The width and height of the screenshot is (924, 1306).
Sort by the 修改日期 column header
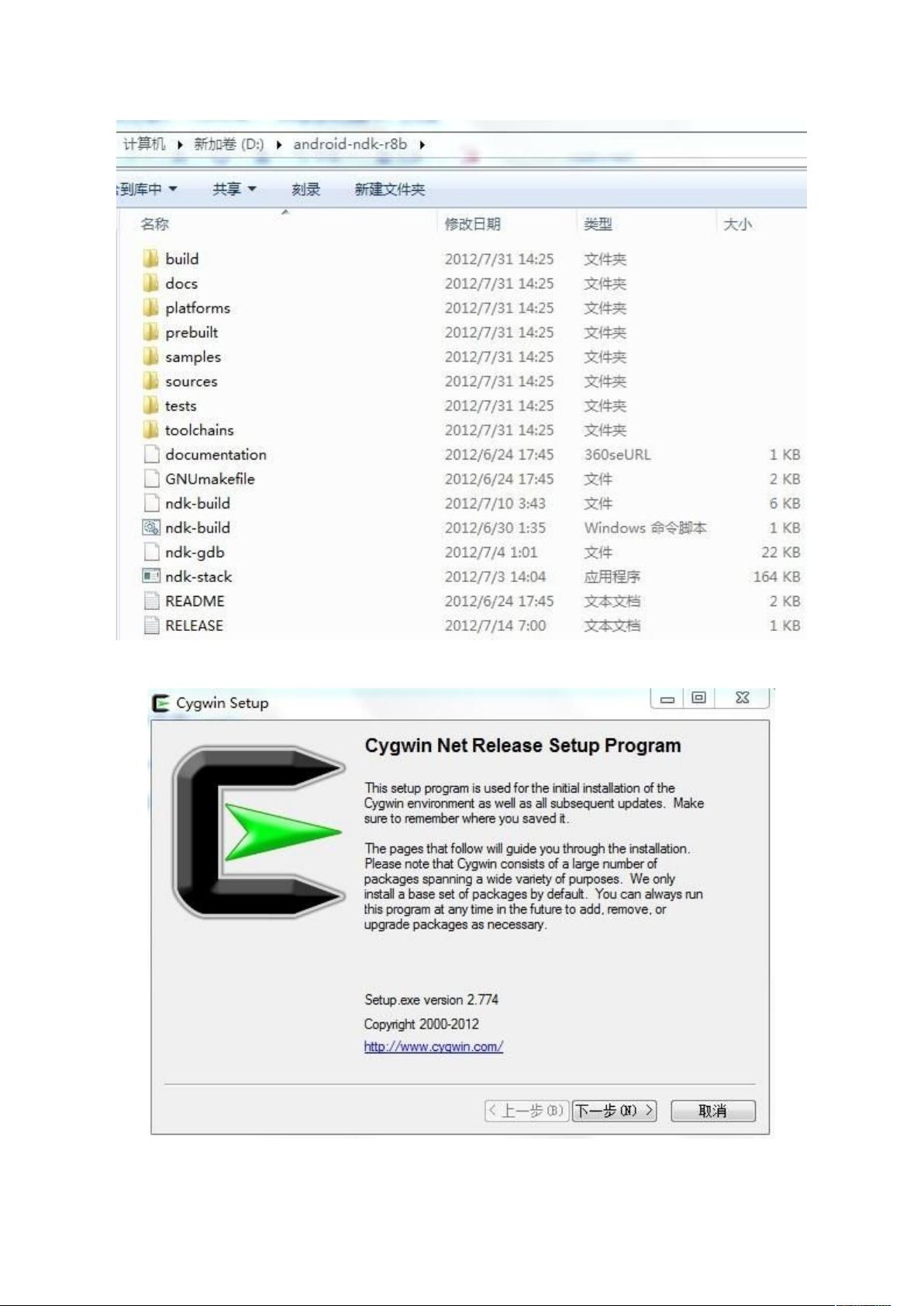pyautogui.click(x=473, y=224)
